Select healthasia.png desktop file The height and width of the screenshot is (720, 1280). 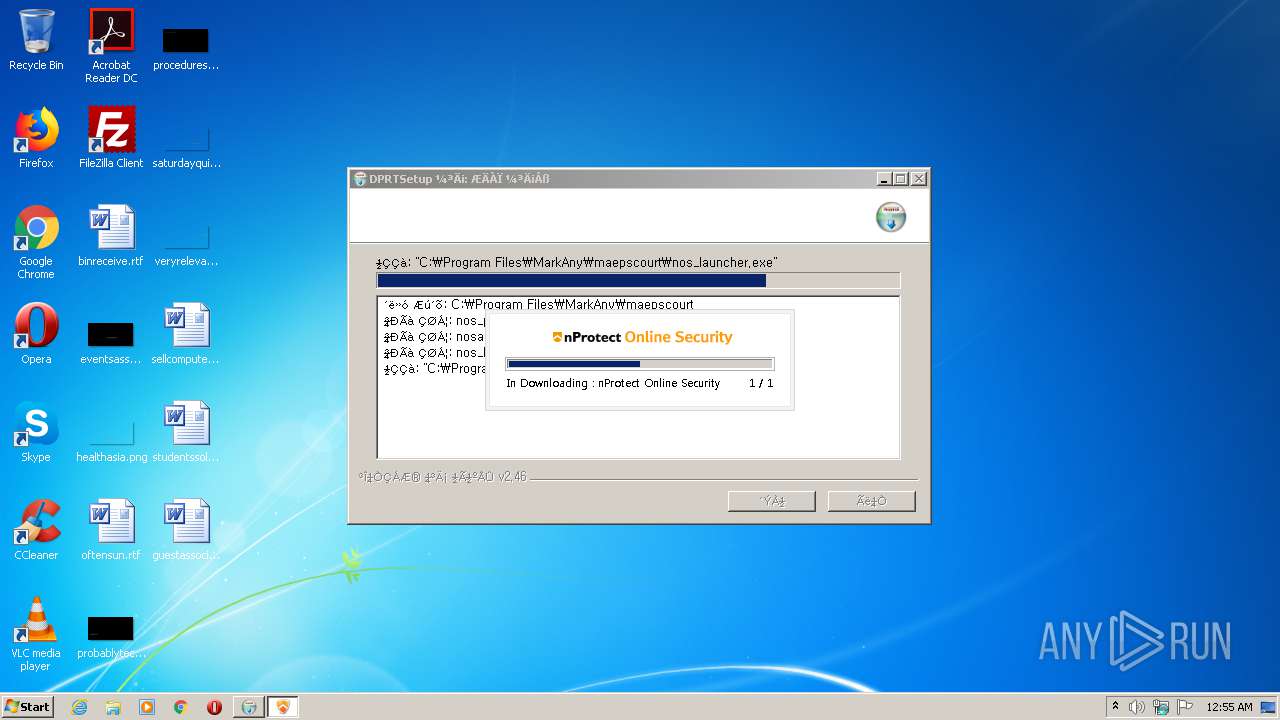(111, 440)
